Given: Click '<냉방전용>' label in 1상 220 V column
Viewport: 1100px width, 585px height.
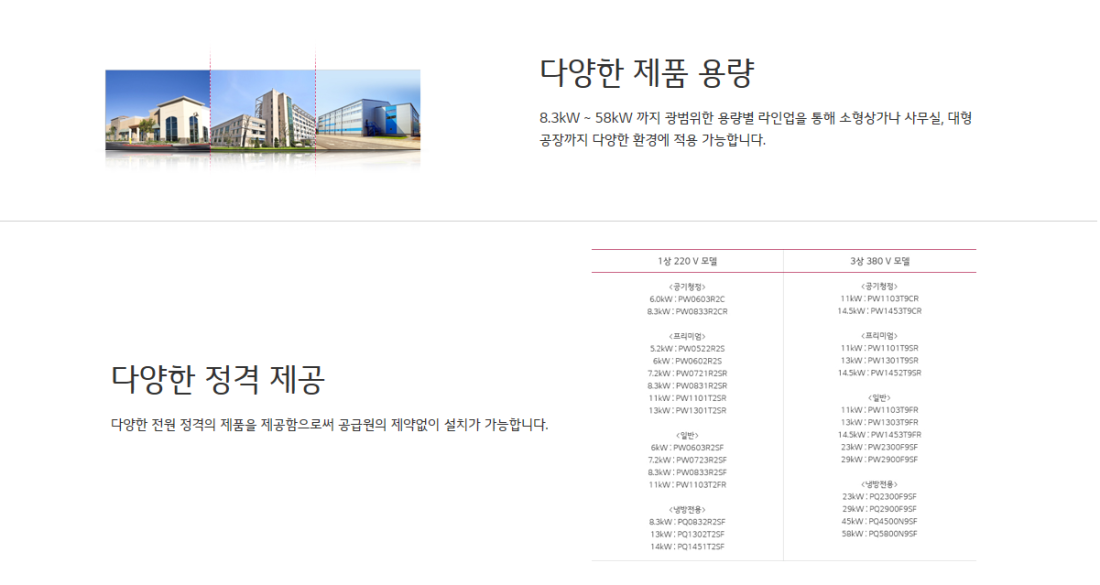Looking at the screenshot, I should click(x=688, y=510).
